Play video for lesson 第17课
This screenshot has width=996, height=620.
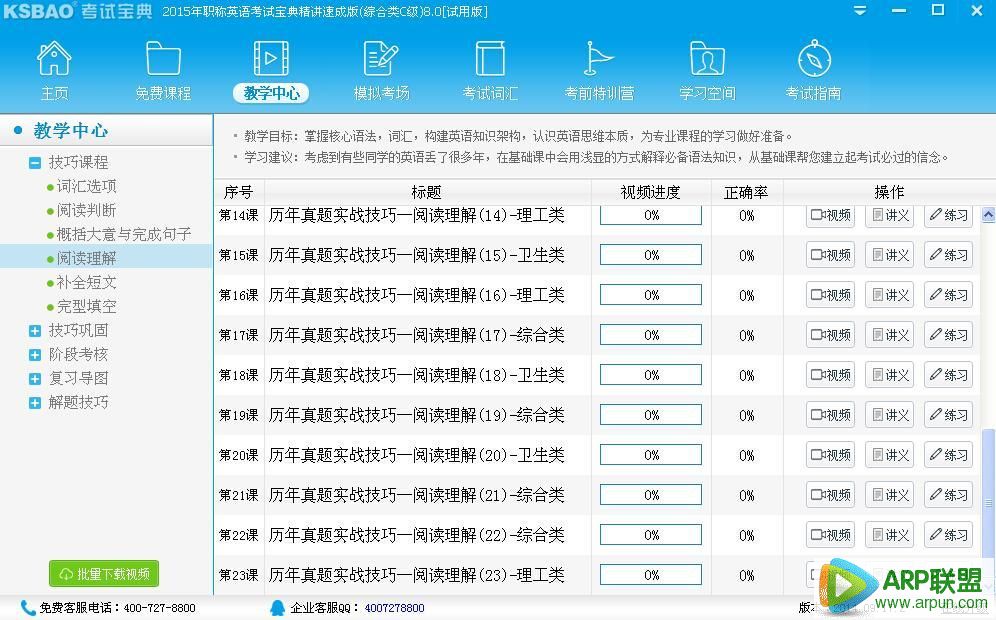(x=830, y=335)
